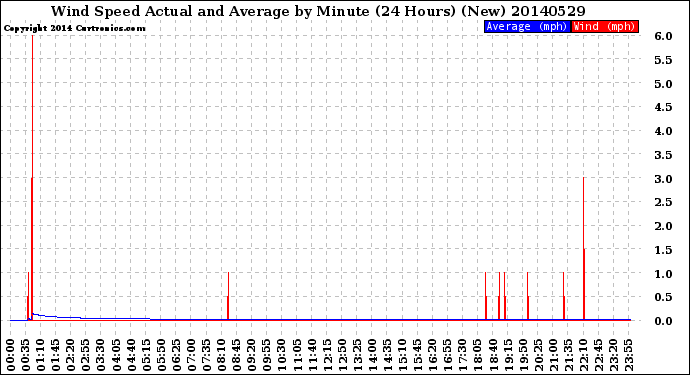Click the 2.0 y-axis label
Viewport: 690px width, 375px height.
[x=663, y=226]
